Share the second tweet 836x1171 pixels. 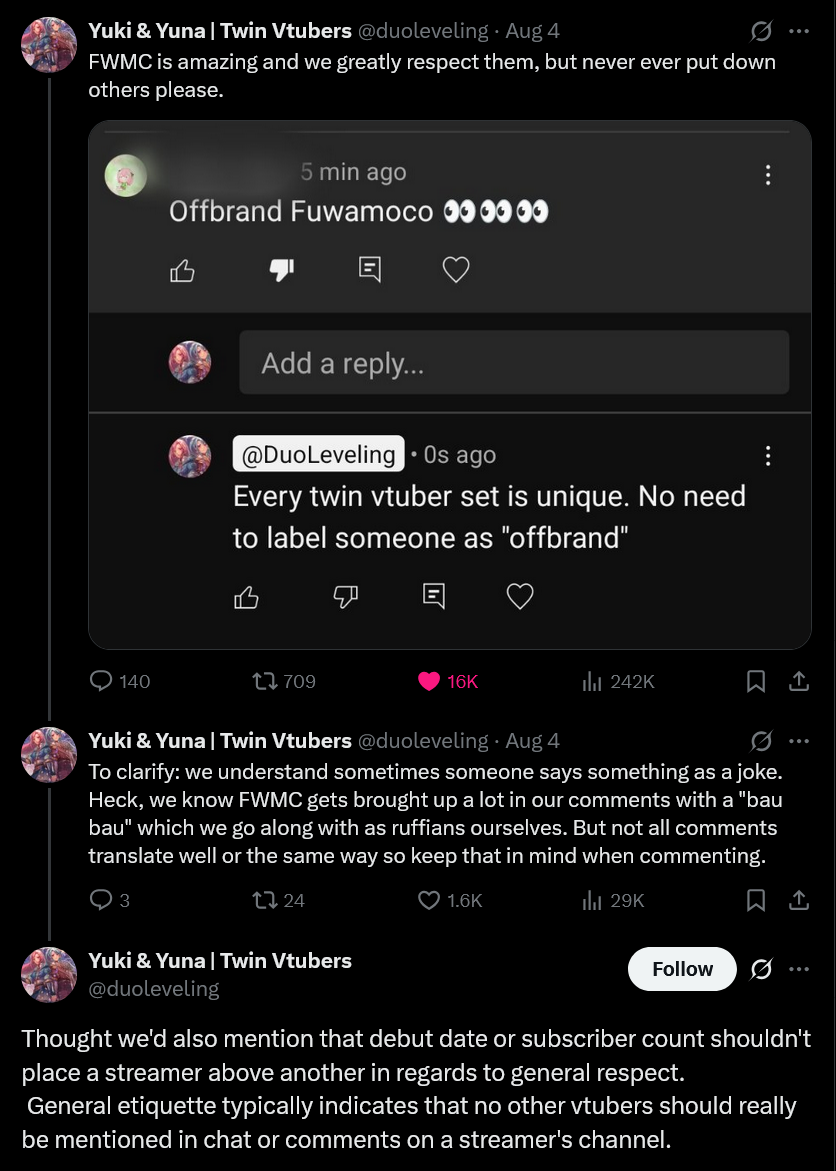pos(799,900)
